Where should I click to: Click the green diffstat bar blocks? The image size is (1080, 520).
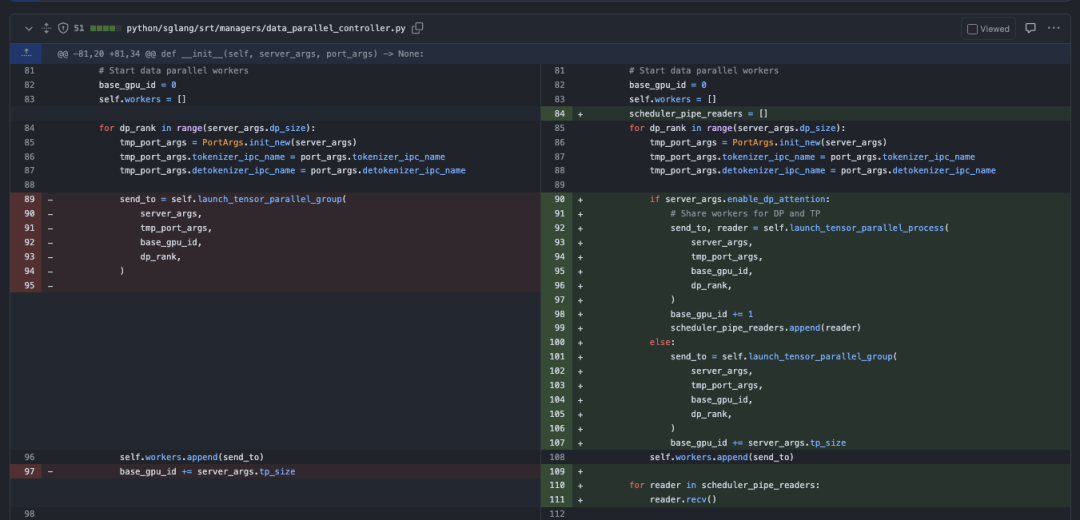click(x=104, y=28)
